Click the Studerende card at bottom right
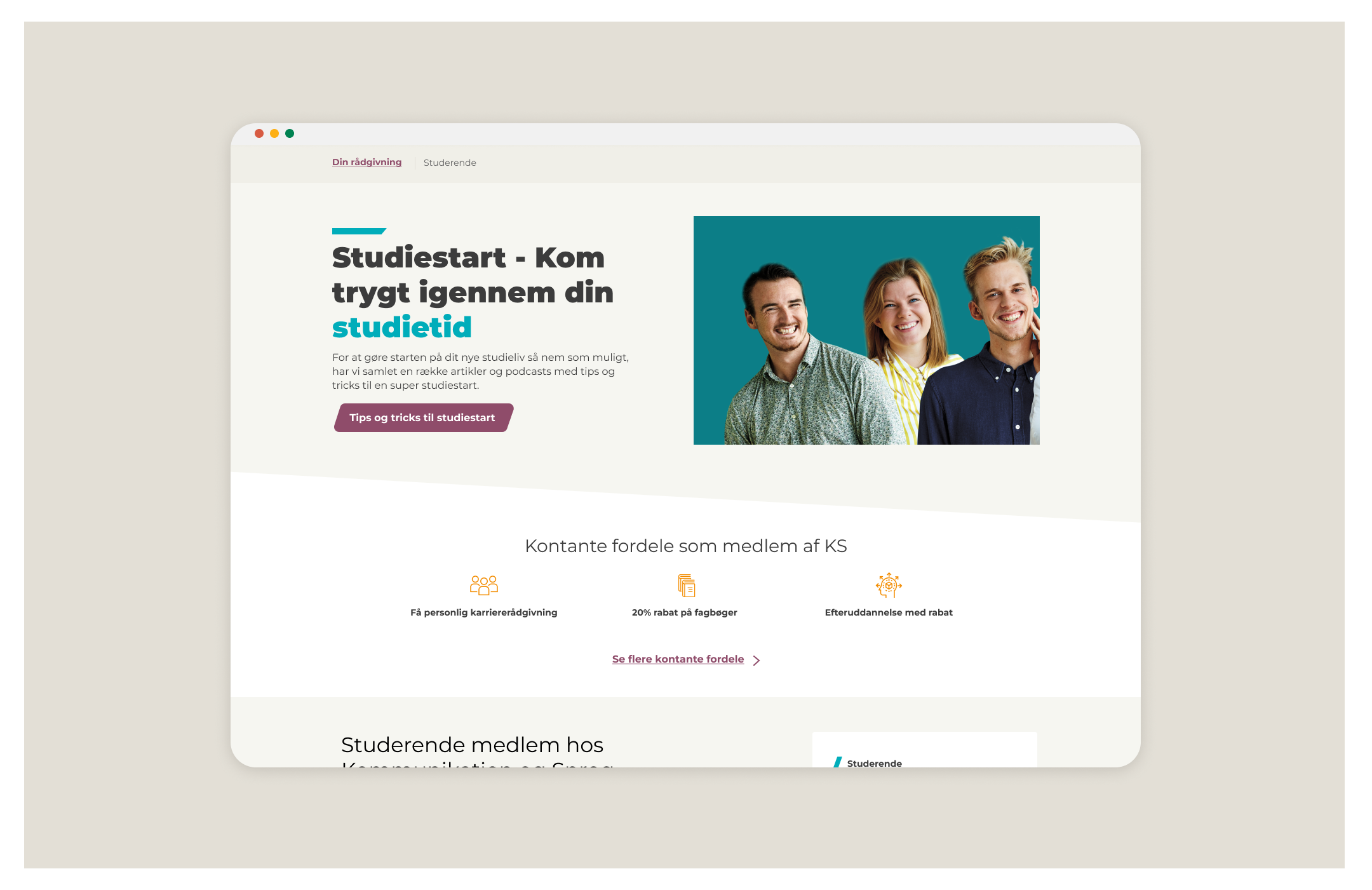The width and height of the screenshot is (1372, 890). pos(925,750)
